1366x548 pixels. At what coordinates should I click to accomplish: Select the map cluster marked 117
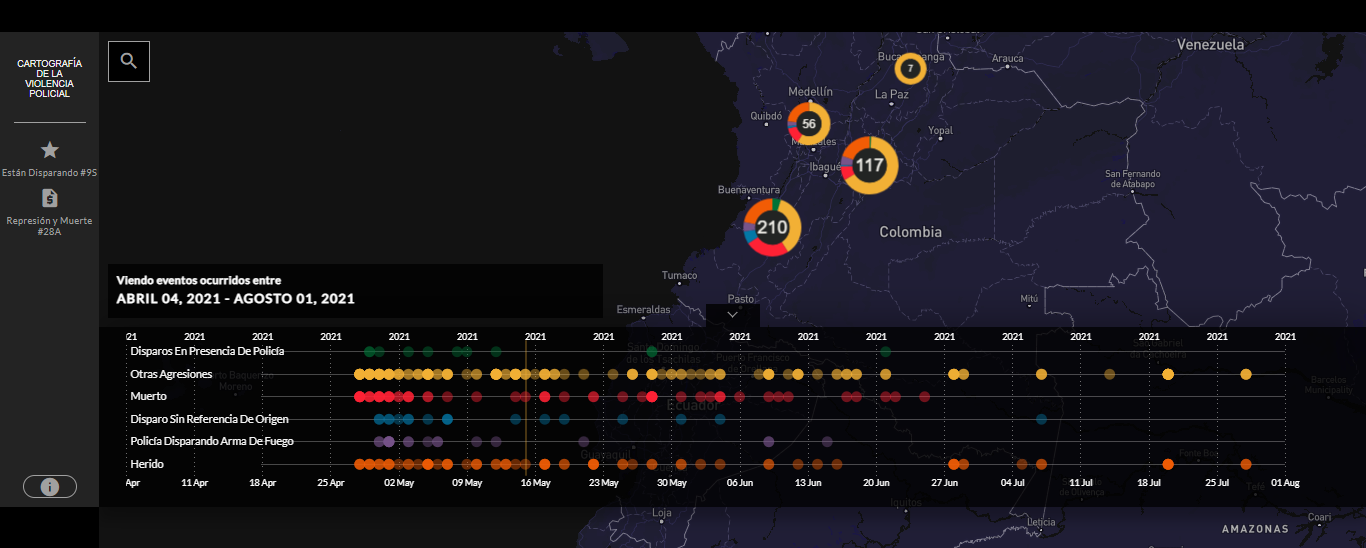click(x=869, y=165)
